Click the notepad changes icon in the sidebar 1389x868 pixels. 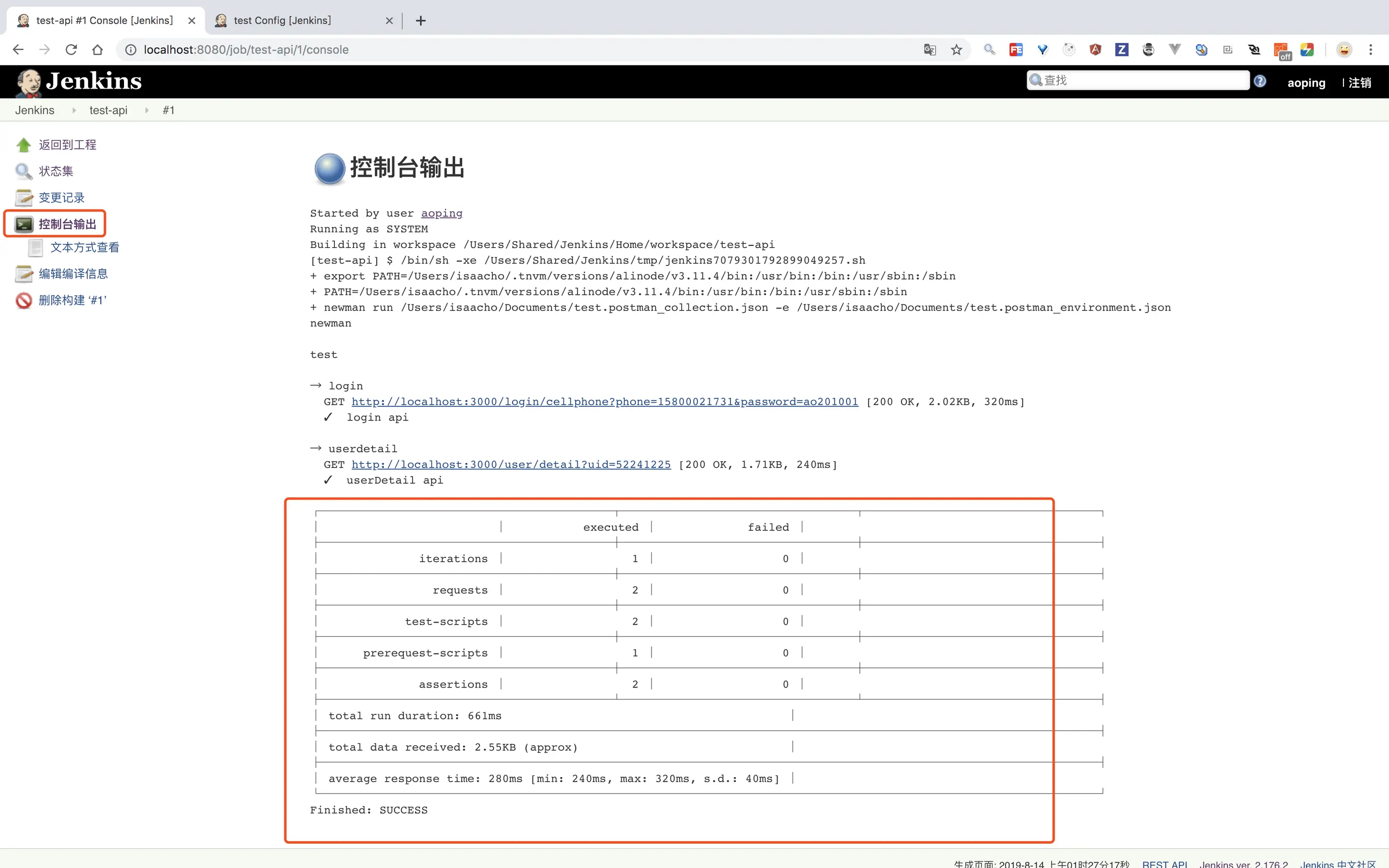point(23,197)
